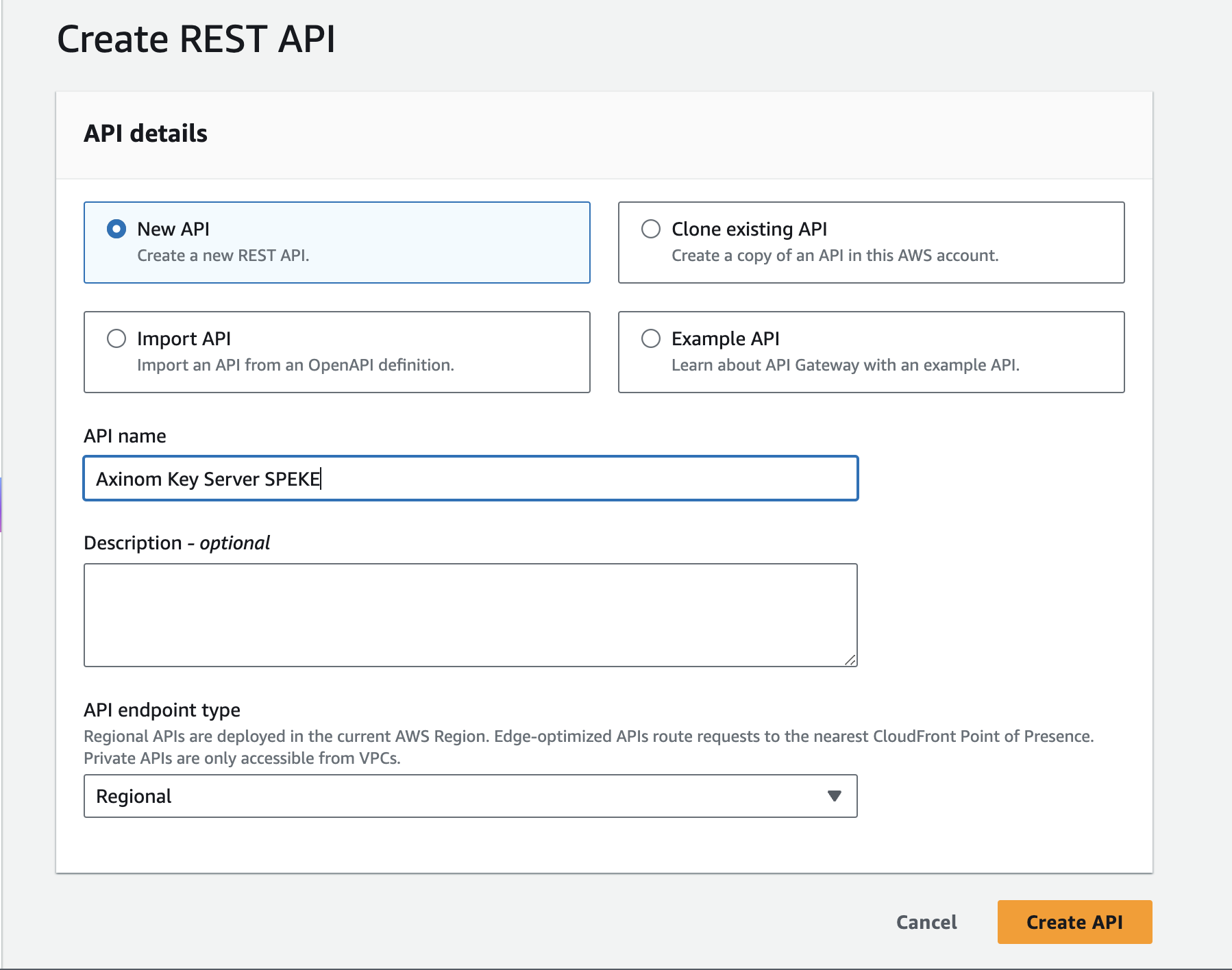Click the orange Create API button
Screen dimensions: 1232x970
[x=1074, y=922]
